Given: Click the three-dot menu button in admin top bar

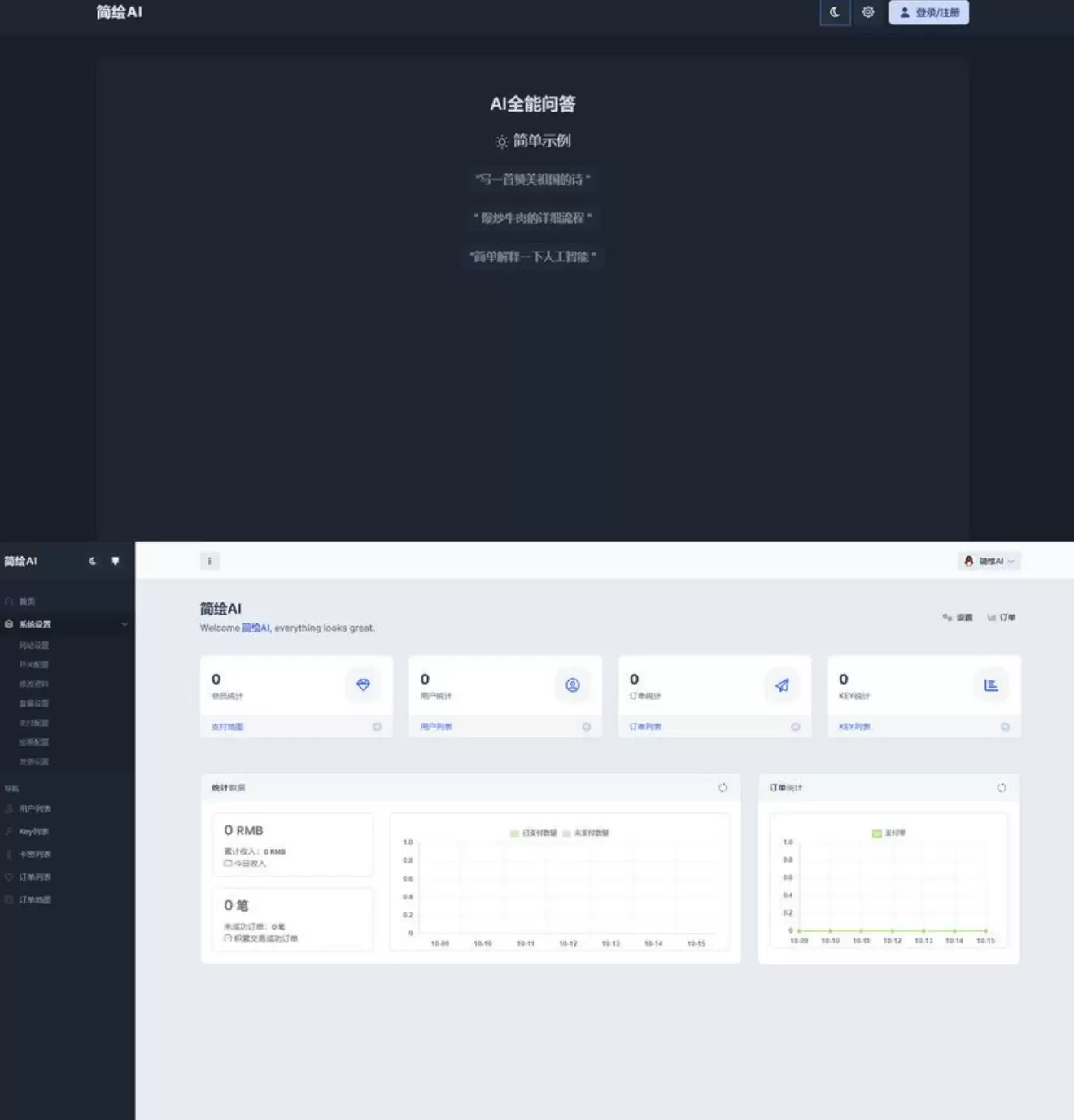Looking at the screenshot, I should (210, 561).
